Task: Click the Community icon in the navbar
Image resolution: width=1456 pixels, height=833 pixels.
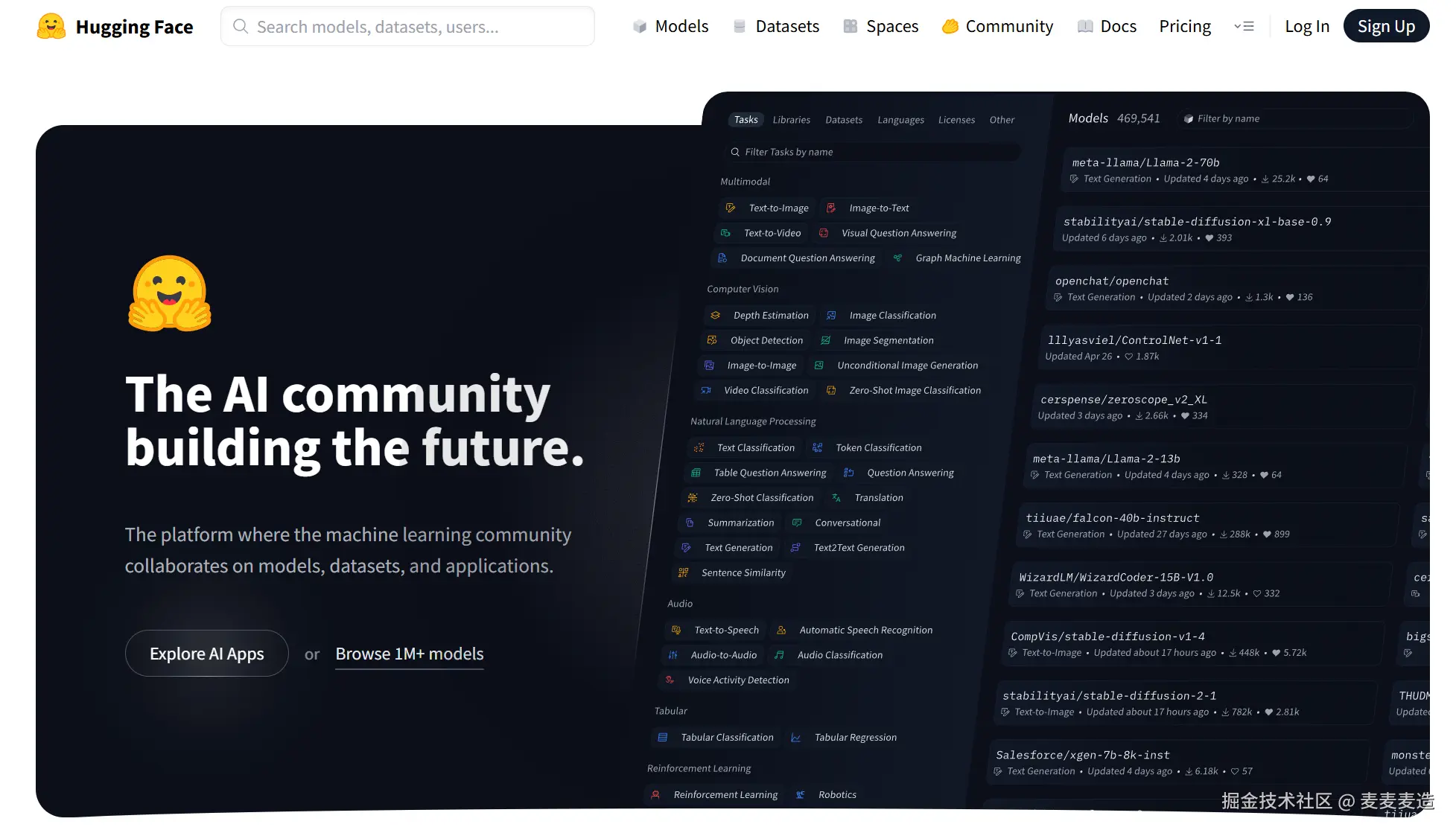Action: 950,27
